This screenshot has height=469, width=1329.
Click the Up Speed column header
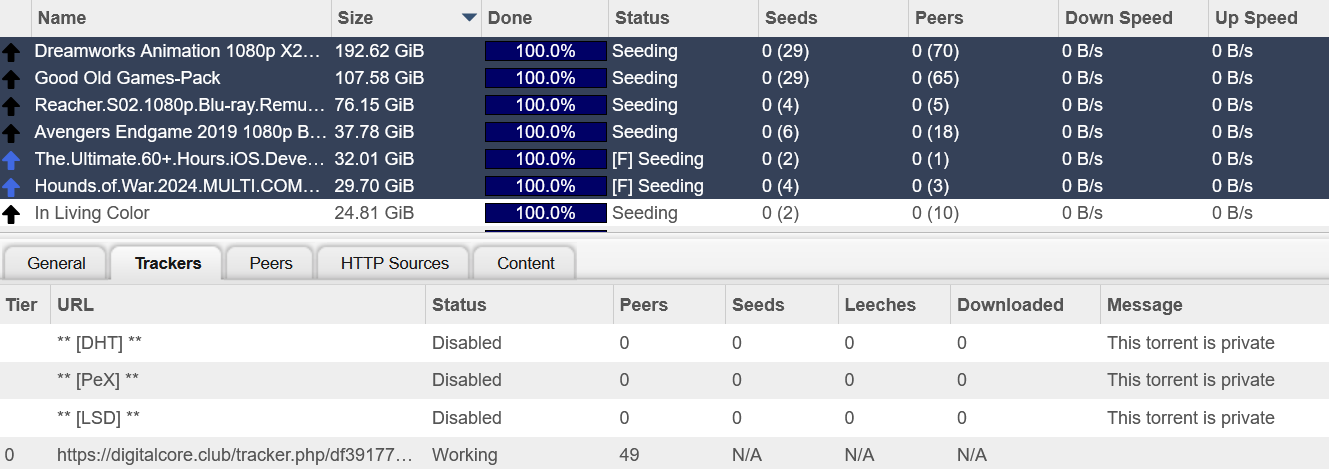point(1254,18)
